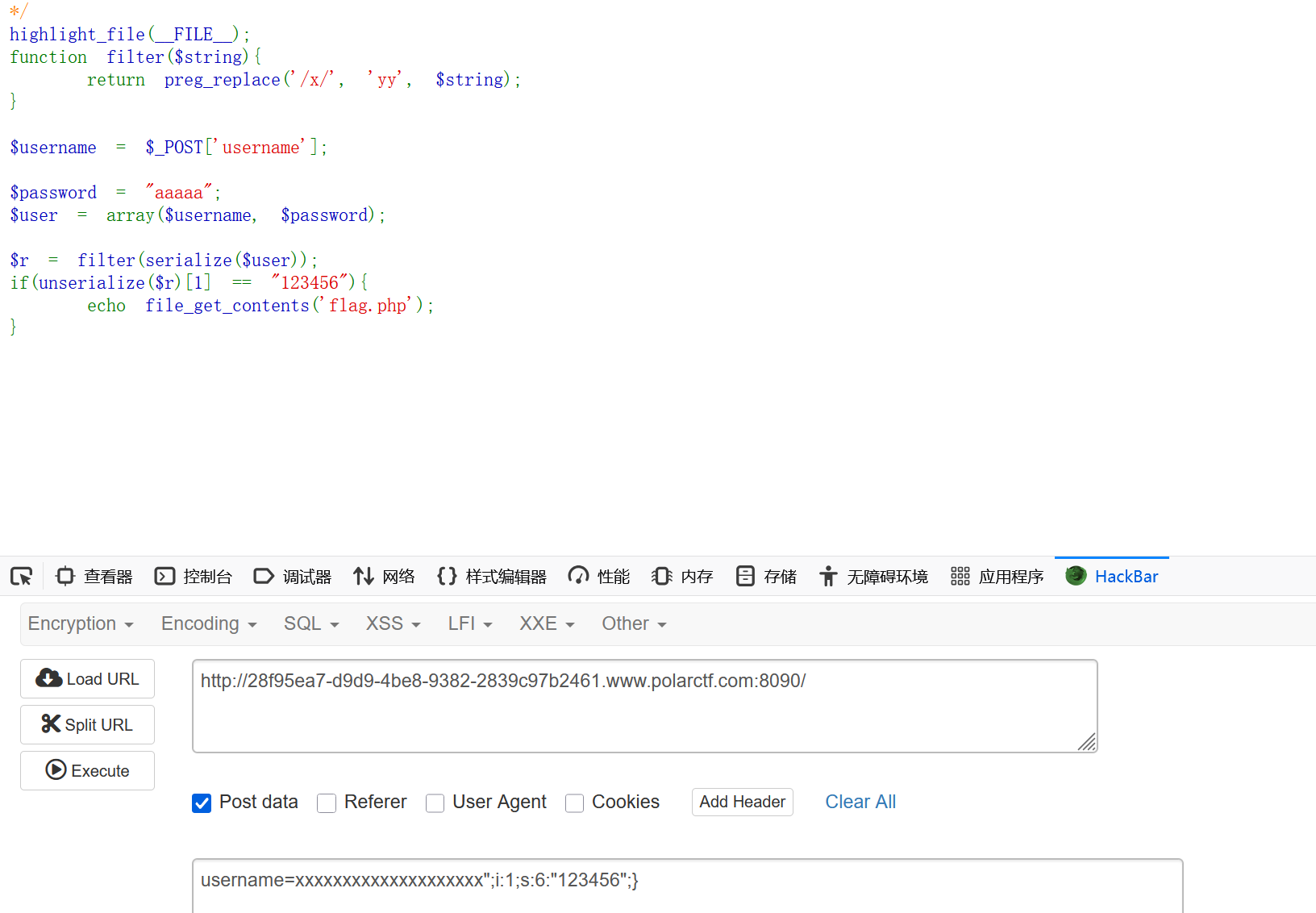Tick the Cookies checkbox
The height and width of the screenshot is (913, 1316).
tap(575, 803)
